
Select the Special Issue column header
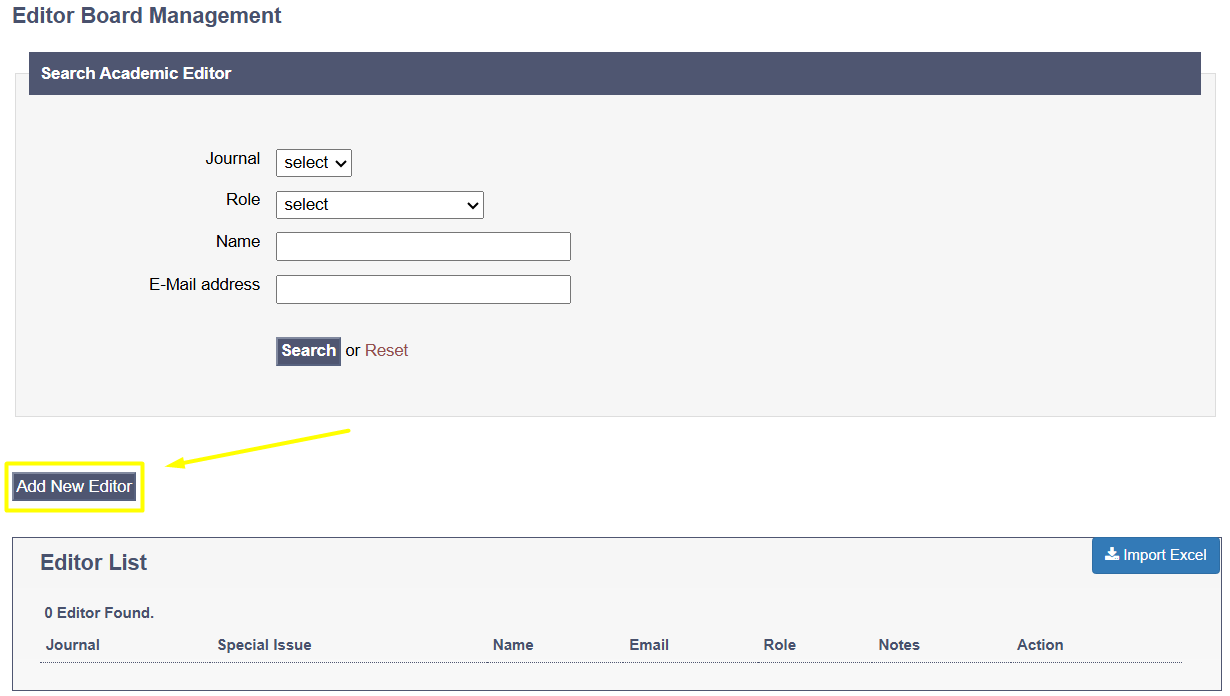pos(264,645)
